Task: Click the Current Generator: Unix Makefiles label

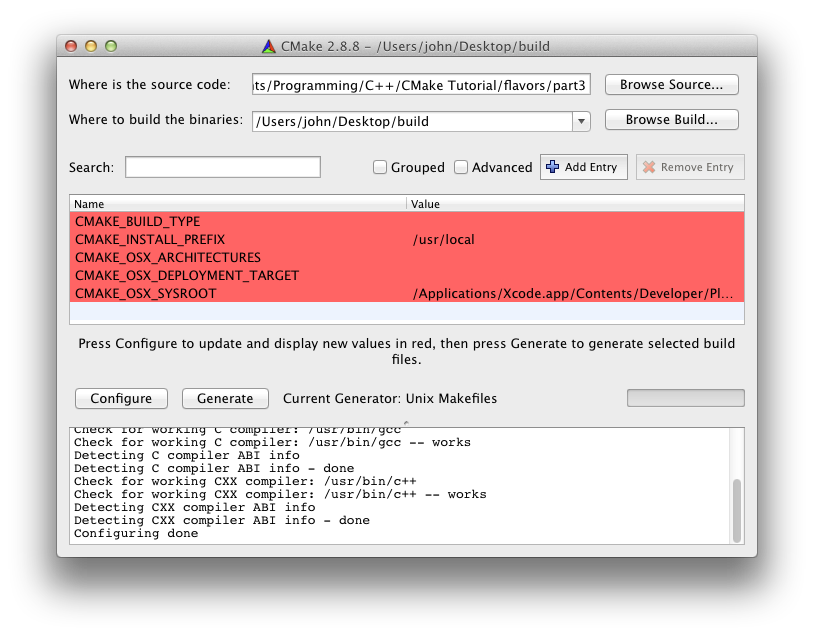Action: pos(390,398)
